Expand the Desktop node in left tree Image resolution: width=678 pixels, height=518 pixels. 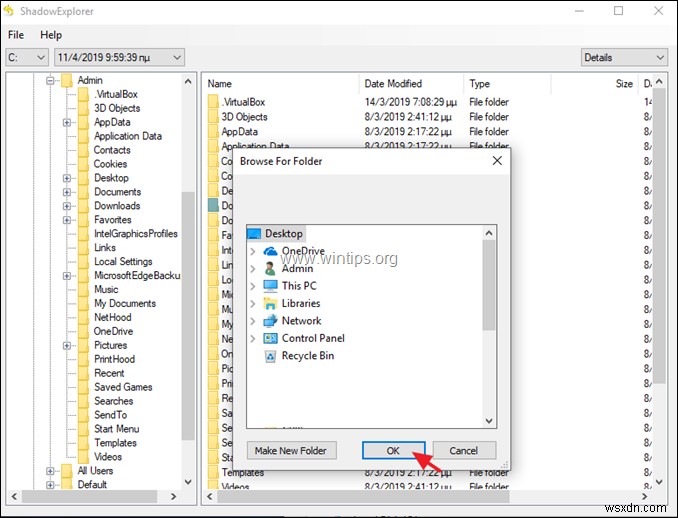click(67, 178)
